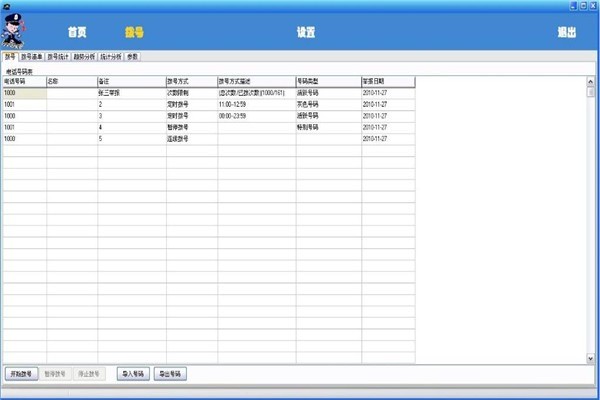The image size is (600, 400).
Task: Click 退出 to exit the application
Action: point(566,32)
